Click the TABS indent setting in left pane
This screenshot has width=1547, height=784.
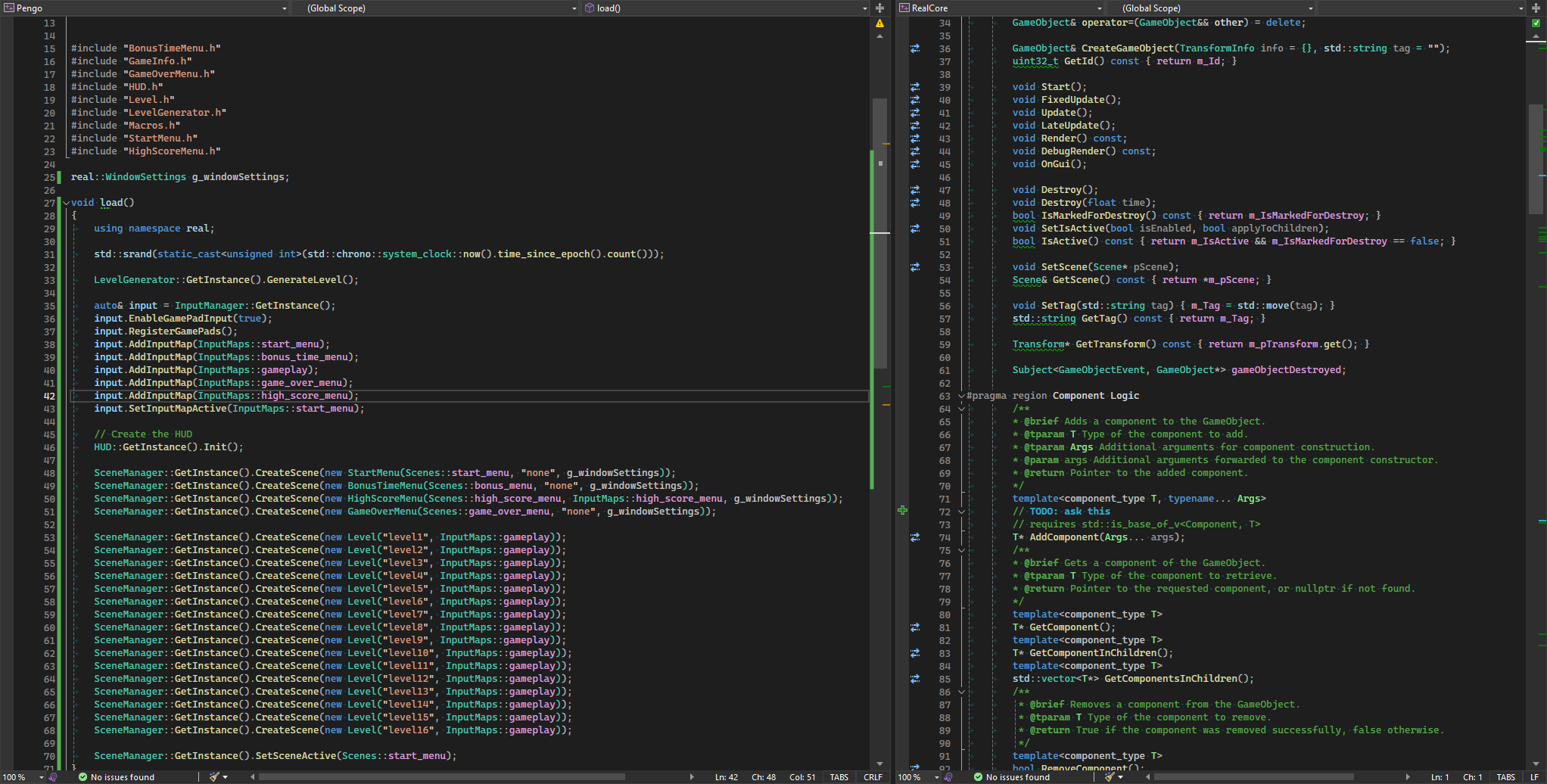[839, 777]
